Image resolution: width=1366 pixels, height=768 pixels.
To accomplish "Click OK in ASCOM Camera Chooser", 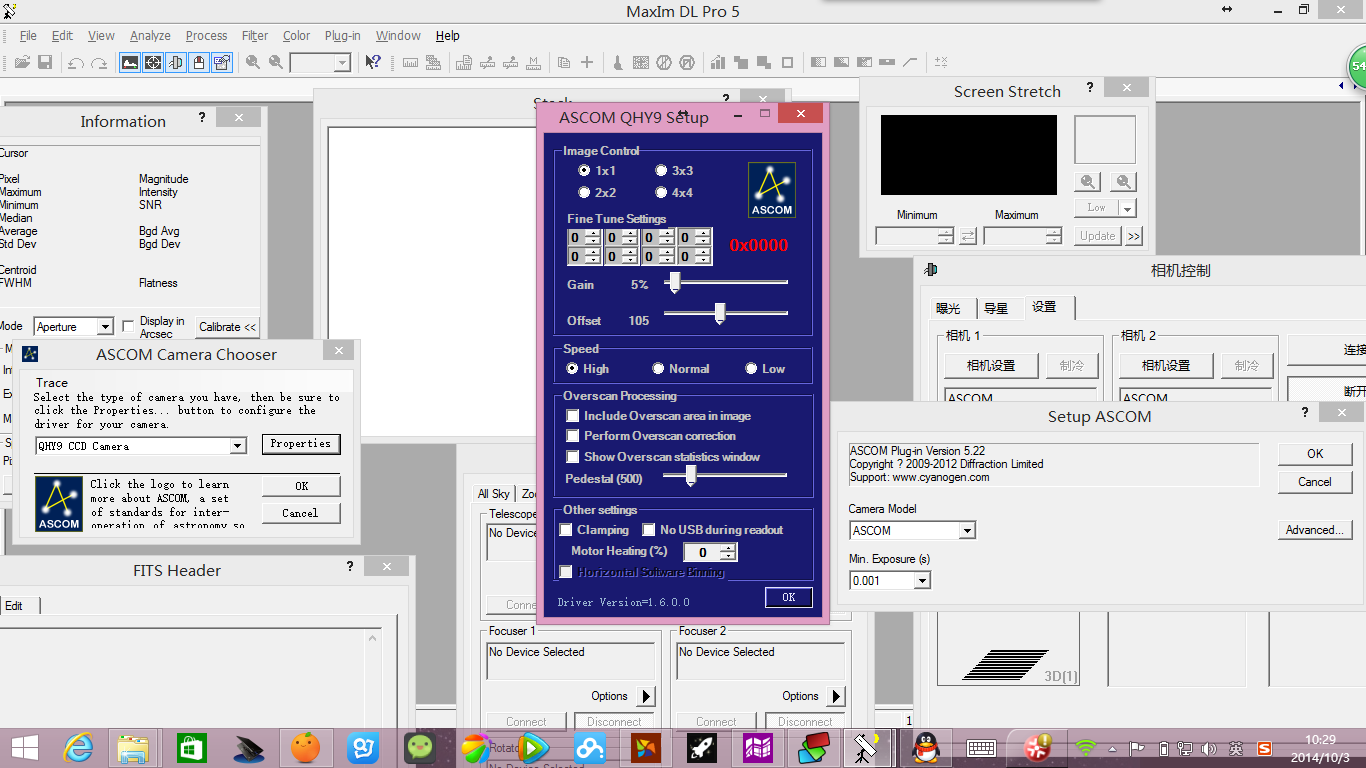I will click(x=301, y=486).
